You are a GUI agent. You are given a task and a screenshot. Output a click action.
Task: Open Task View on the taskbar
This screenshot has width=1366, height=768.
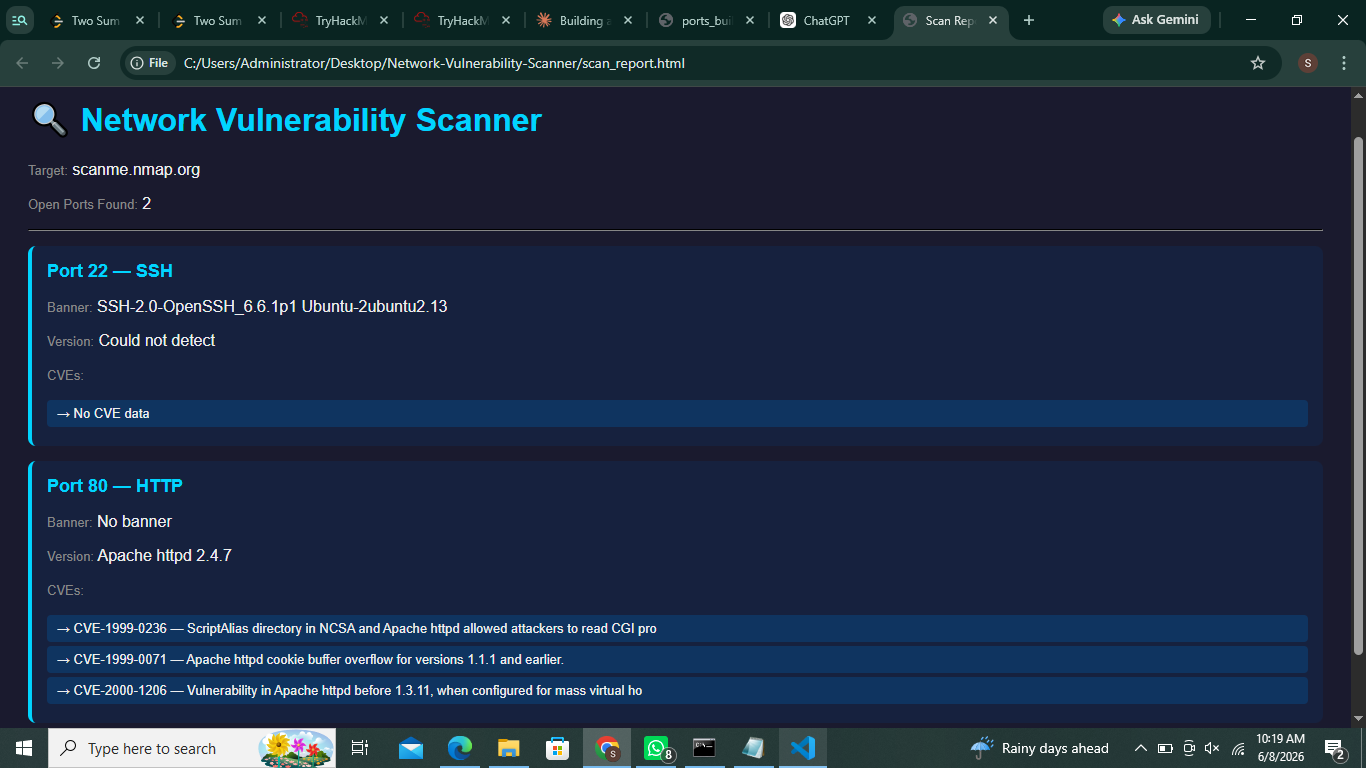[360, 748]
